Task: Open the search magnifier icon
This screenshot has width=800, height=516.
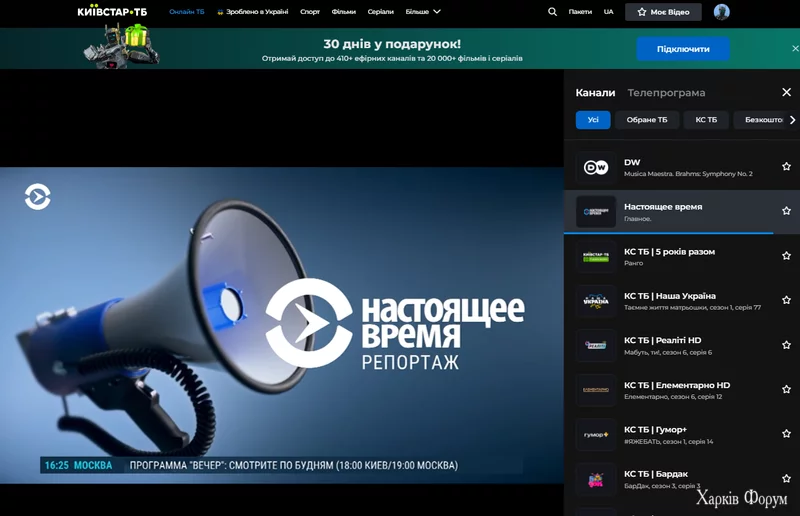Action: coord(553,12)
